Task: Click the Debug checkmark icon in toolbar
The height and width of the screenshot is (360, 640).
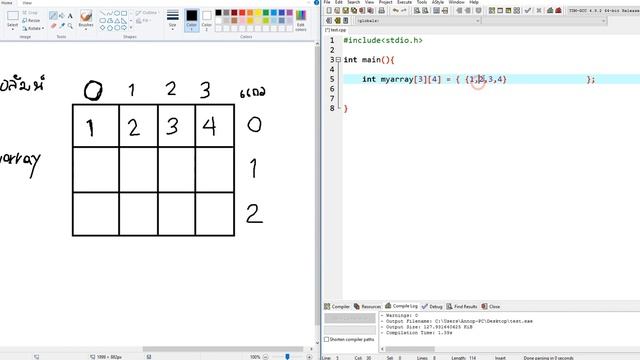Action: click(x=528, y=10)
